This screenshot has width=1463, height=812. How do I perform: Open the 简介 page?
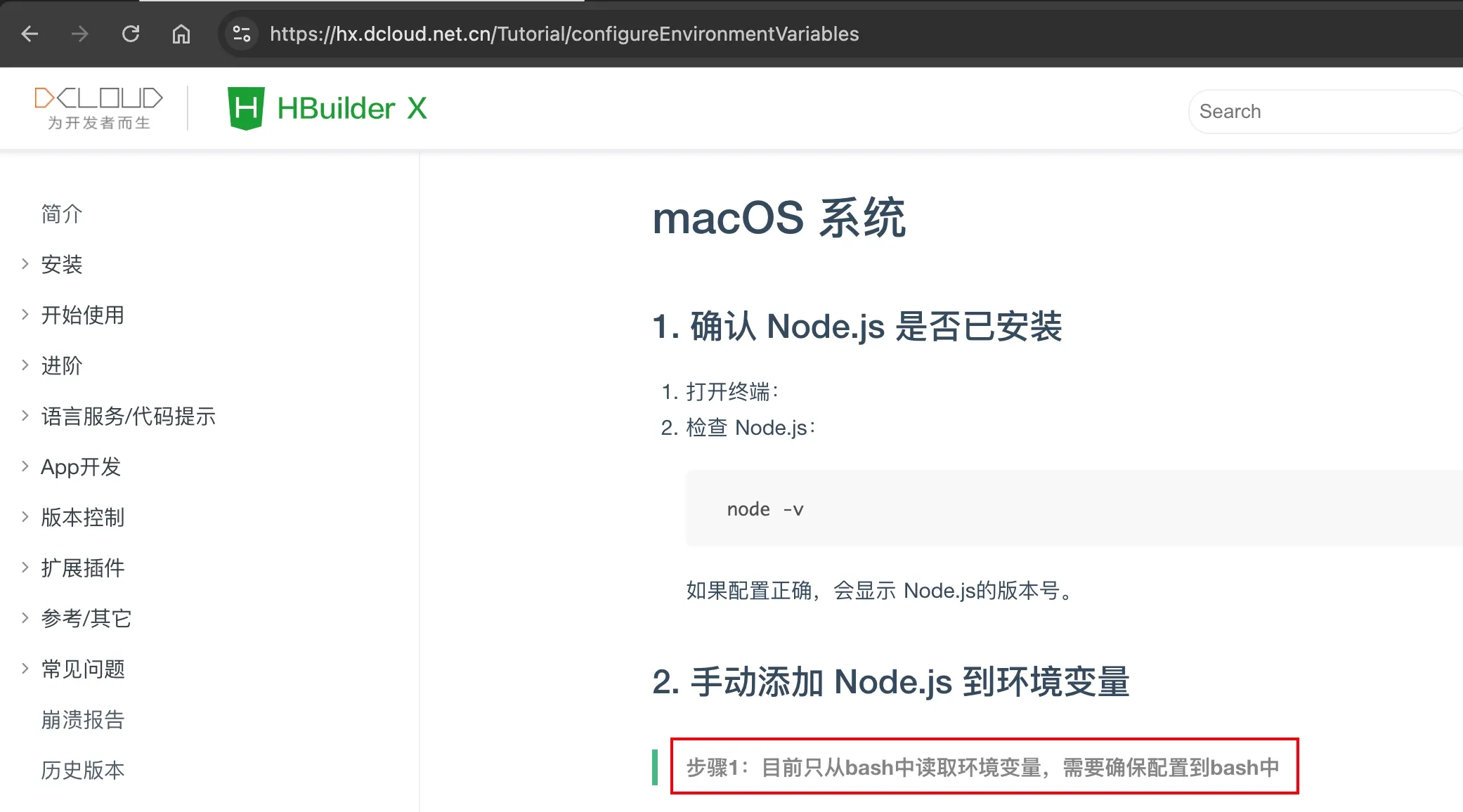click(61, 214)
